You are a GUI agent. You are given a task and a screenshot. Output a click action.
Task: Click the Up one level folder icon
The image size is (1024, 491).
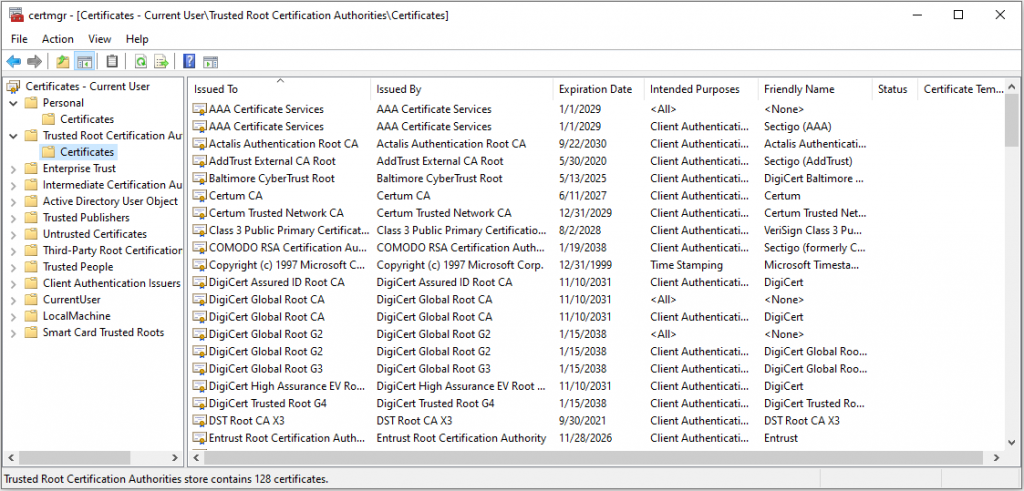click(63, 61)
